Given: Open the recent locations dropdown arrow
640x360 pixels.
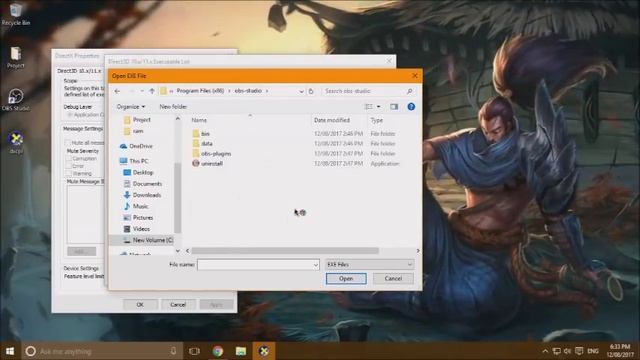Looking at the screenshot, I should pos(142,91).
